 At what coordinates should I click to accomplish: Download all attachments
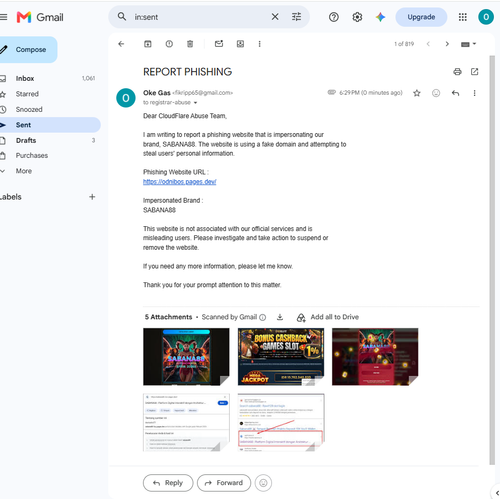pyautogui.click(x=280, y=317)
